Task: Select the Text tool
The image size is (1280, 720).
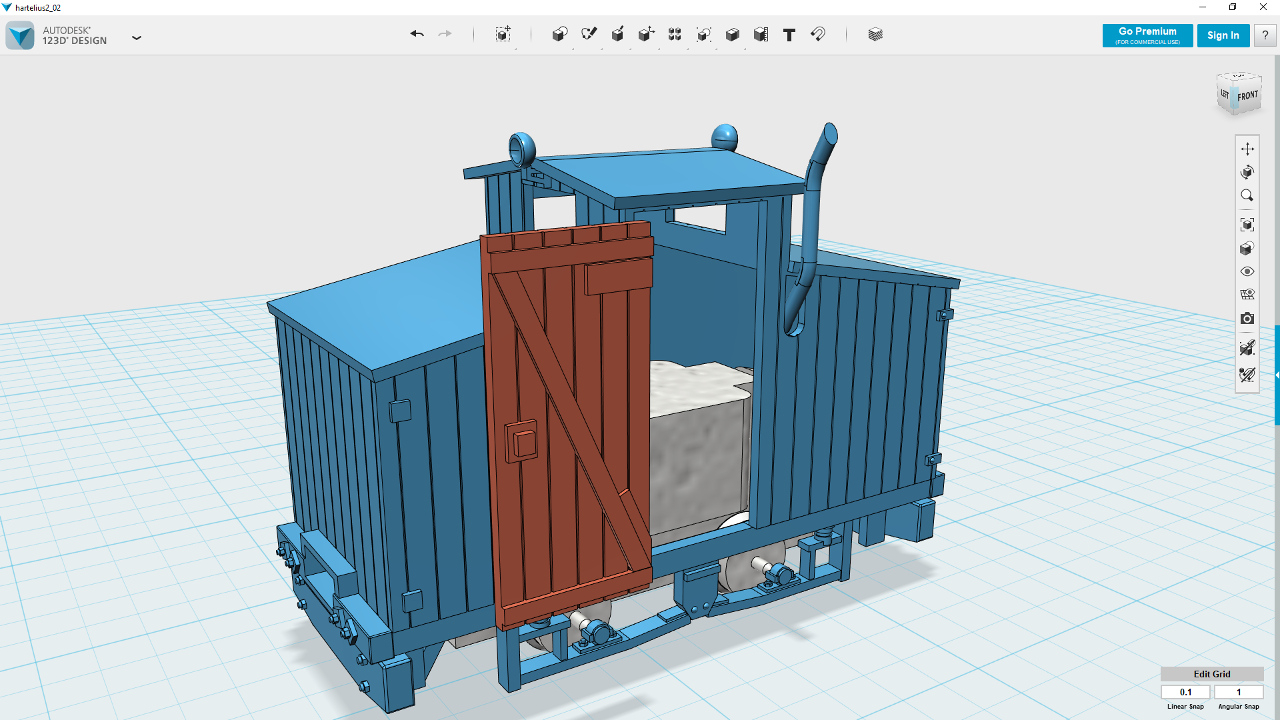Action: pyautogui.click(x=789, y=34)
